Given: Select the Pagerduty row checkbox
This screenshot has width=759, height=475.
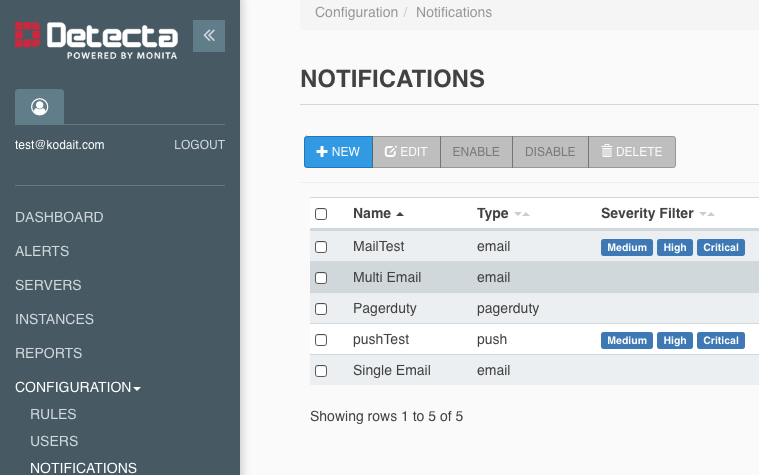Looking at the screenshot, I should coord(321,309).
